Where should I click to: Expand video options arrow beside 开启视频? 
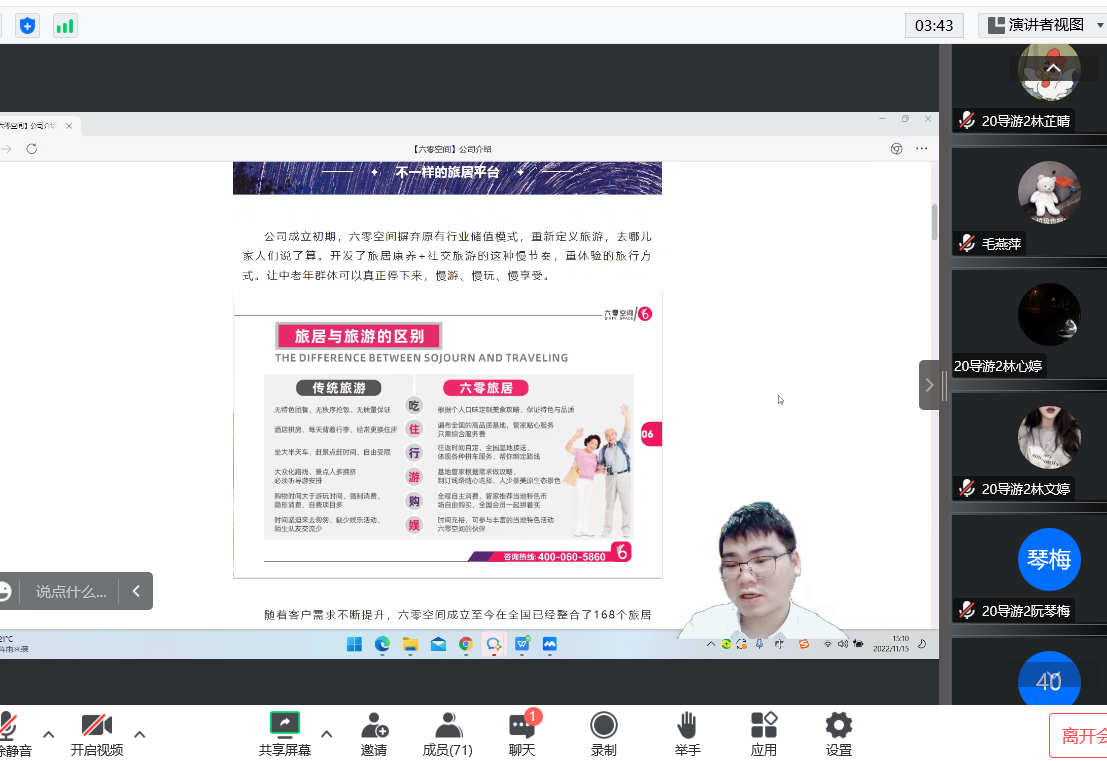tap(140, 734)
